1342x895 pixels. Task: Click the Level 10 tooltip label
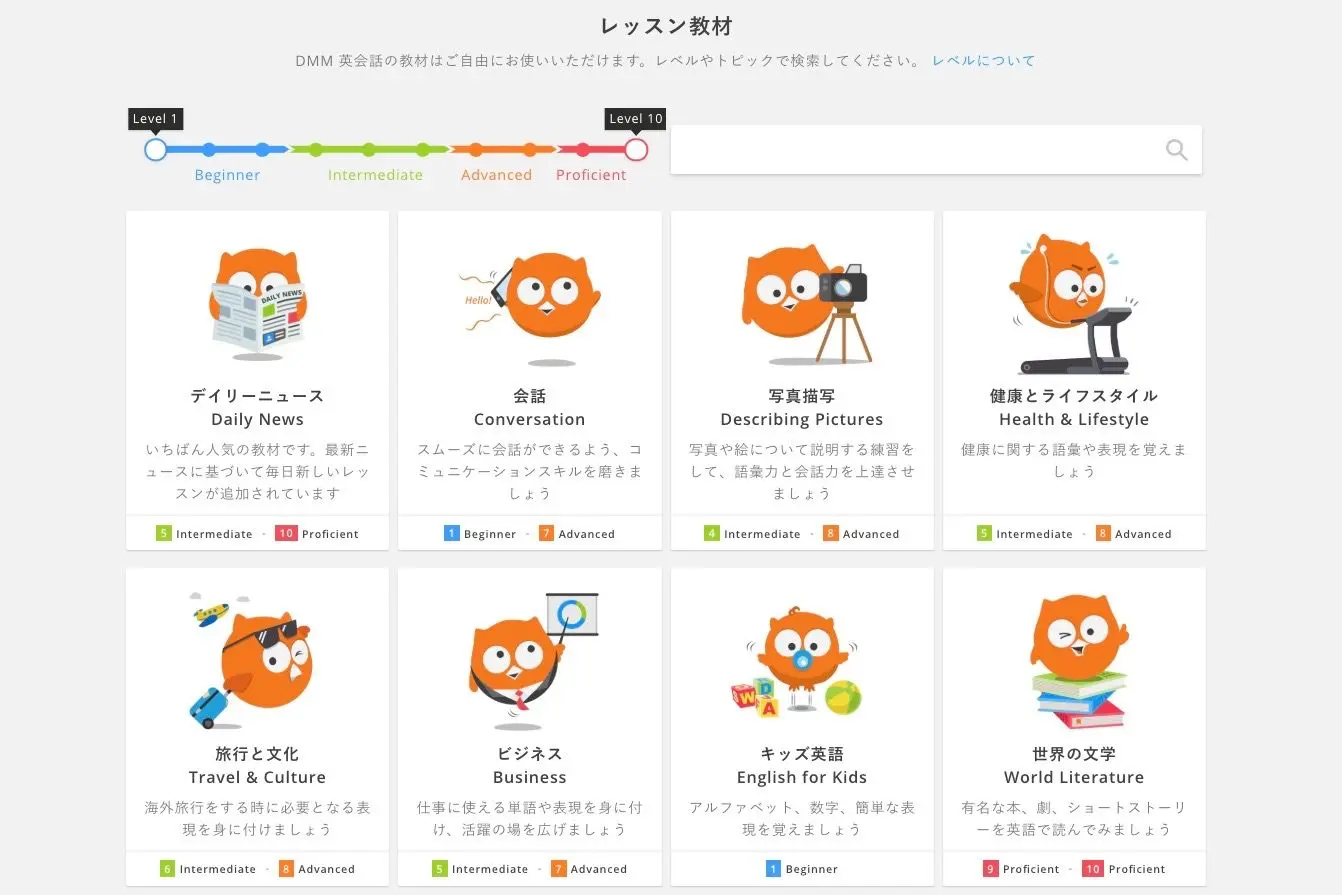point(636,118)
